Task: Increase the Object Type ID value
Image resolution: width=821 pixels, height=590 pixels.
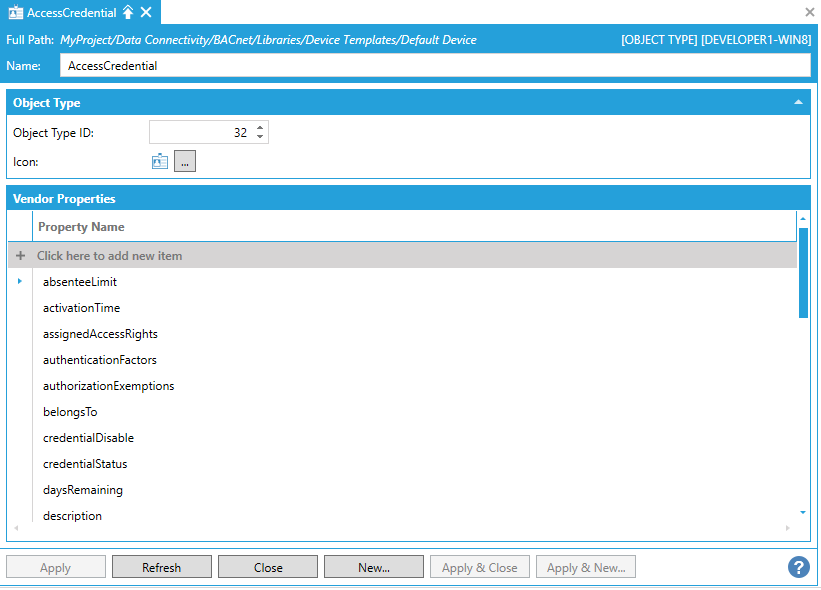Action: (260, 128)
